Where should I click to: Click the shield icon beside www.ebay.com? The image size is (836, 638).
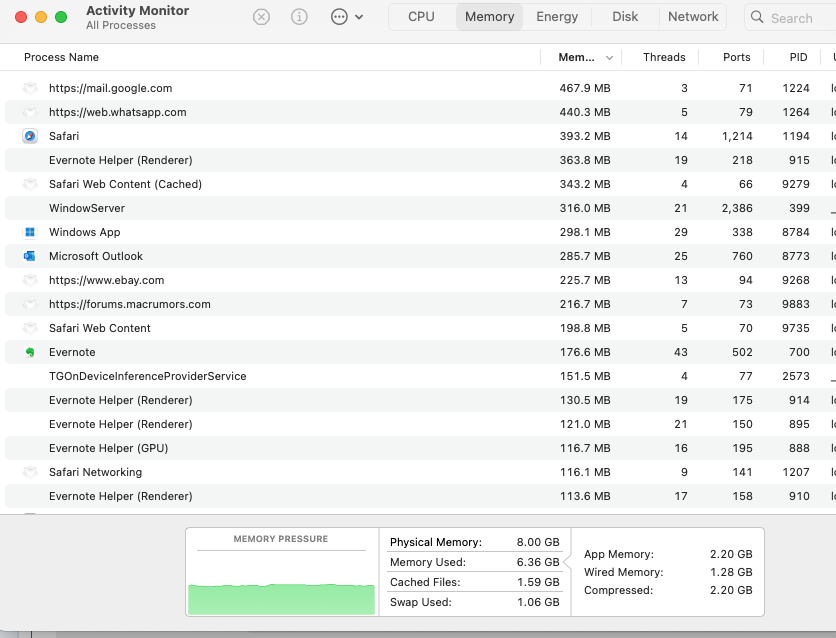click(30, 280)
